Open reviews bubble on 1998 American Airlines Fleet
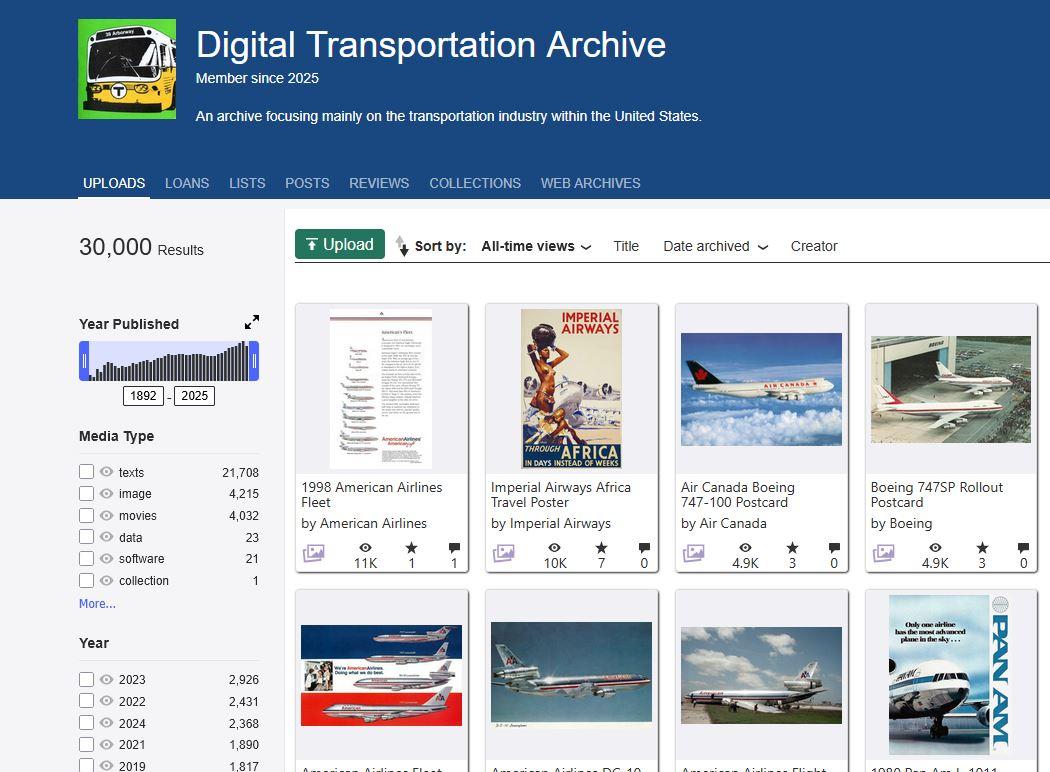1050x772 pixels. pyautogui.click(x=454, y=548)
